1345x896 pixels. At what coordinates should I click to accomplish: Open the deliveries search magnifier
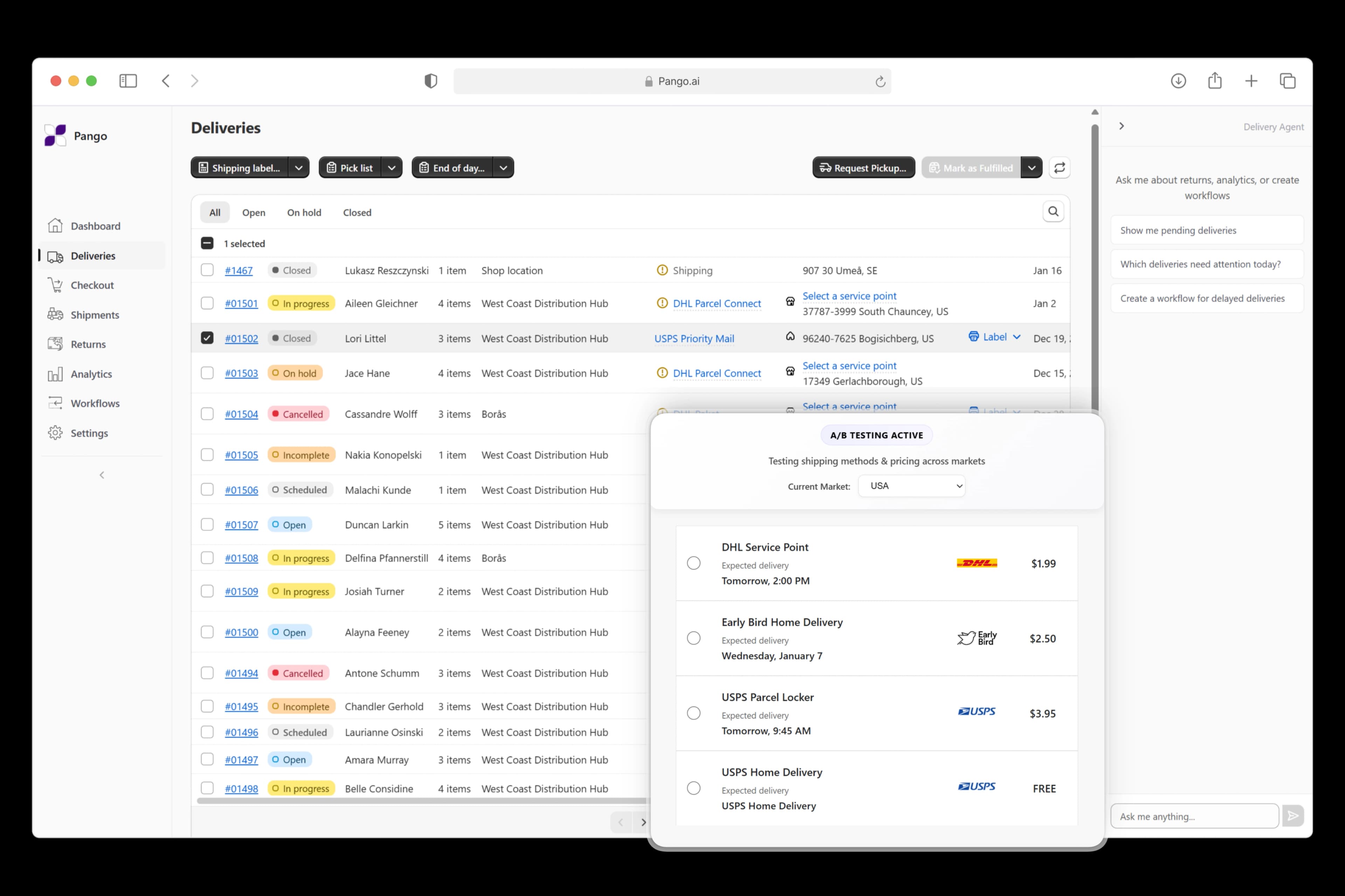coord(1053,211)
